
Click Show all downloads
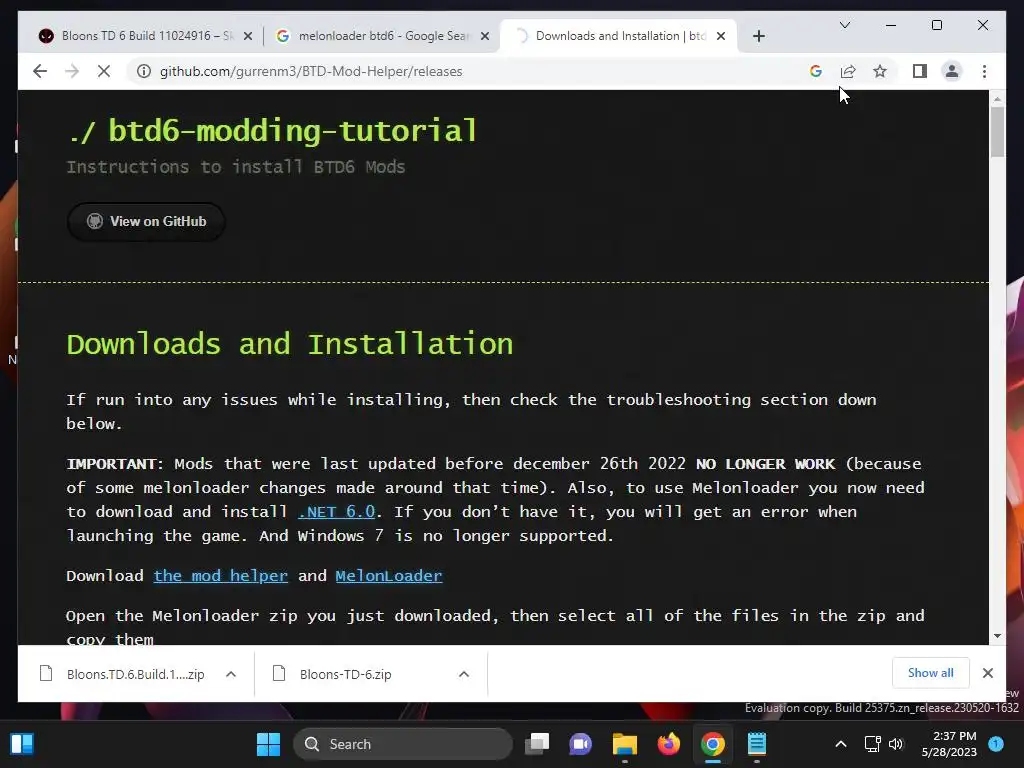click(930, 673)
